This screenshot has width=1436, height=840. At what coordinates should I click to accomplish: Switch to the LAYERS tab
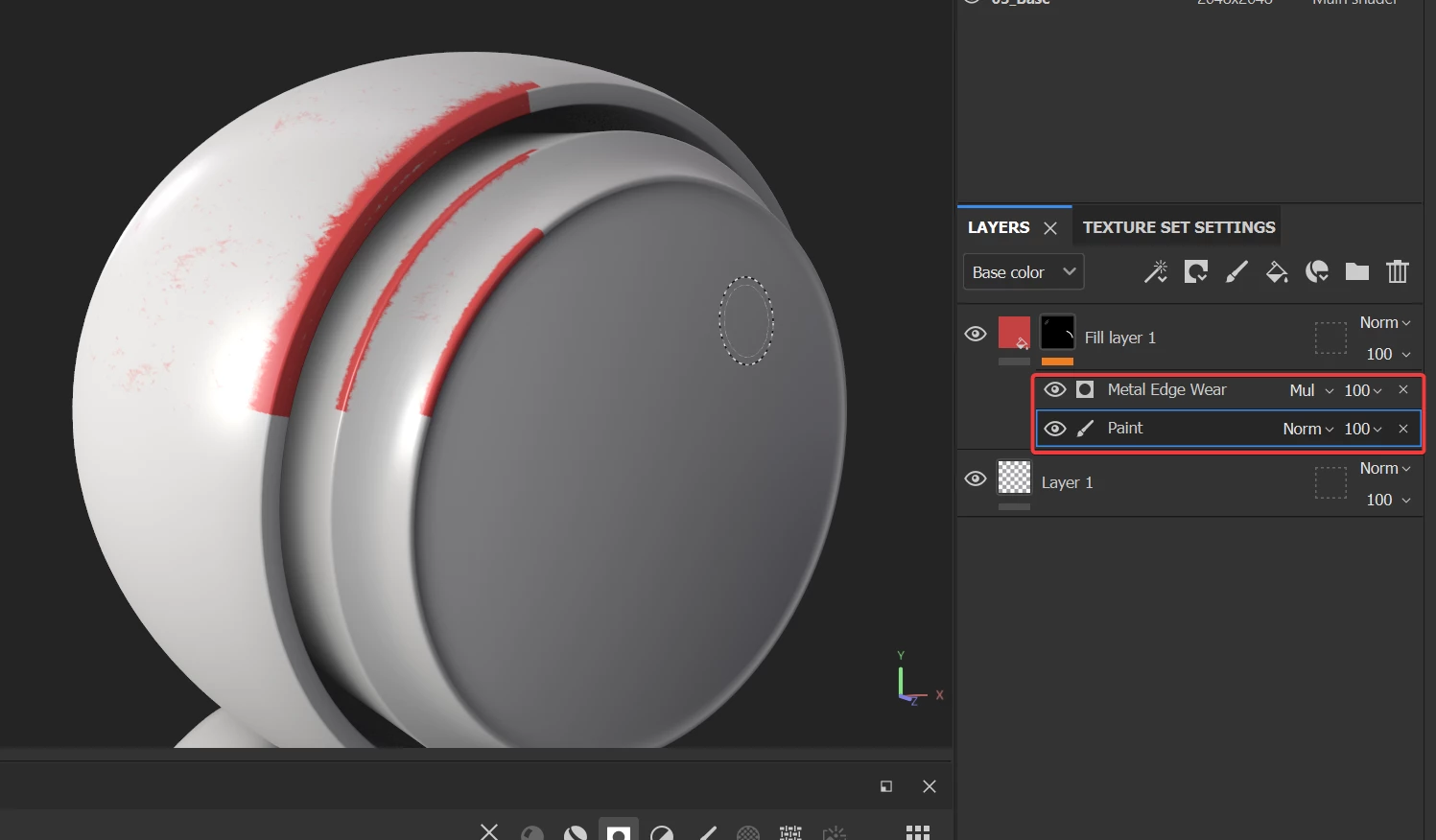coord(999,227)
